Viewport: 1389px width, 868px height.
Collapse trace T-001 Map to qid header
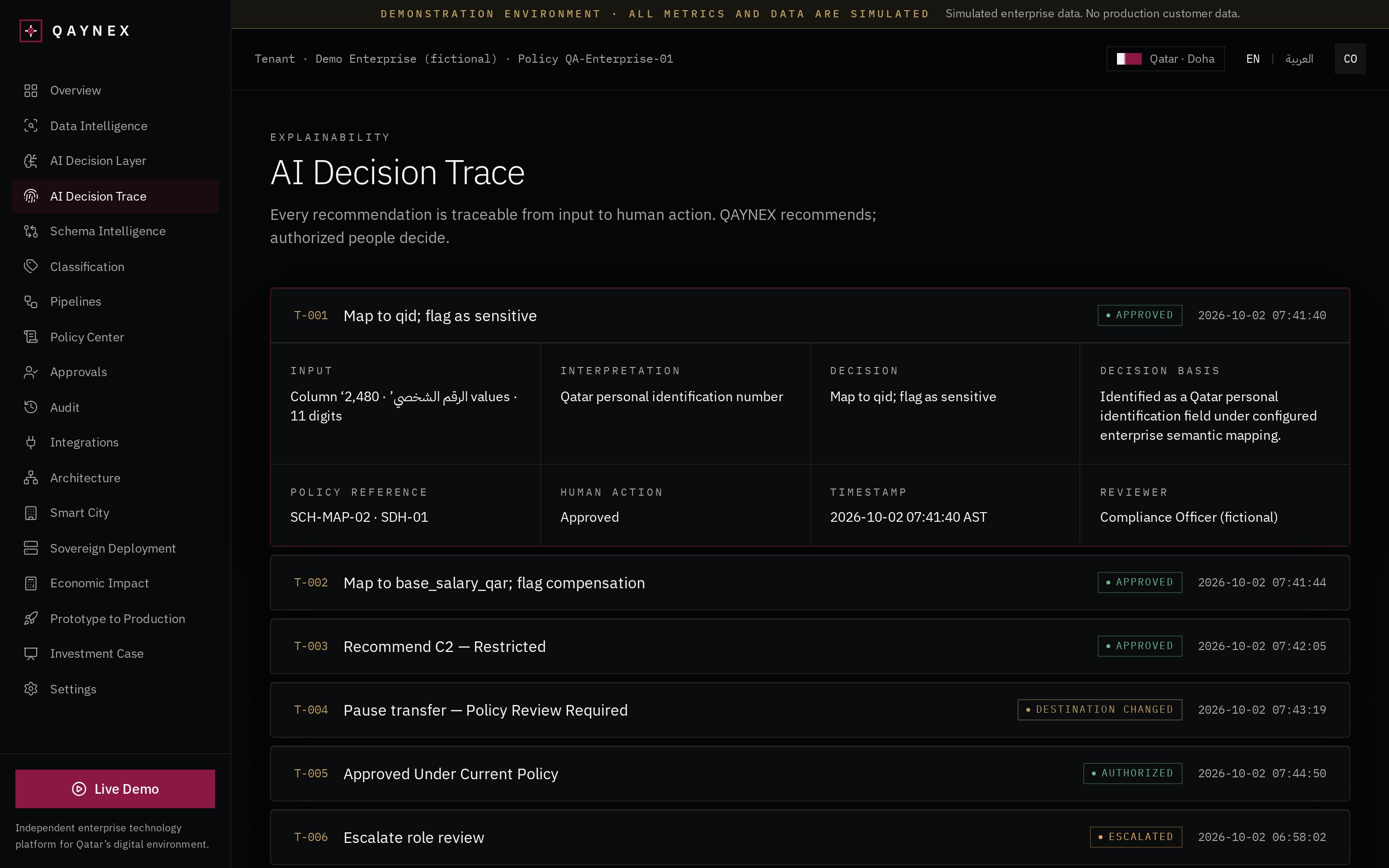[810, 316]
